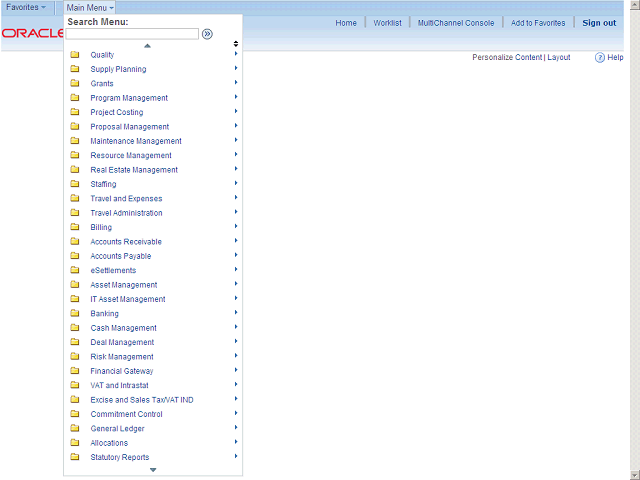Click the scroll up arrow atop menu list
Viewport: 640px width, 480px height.
pos(147,46)
